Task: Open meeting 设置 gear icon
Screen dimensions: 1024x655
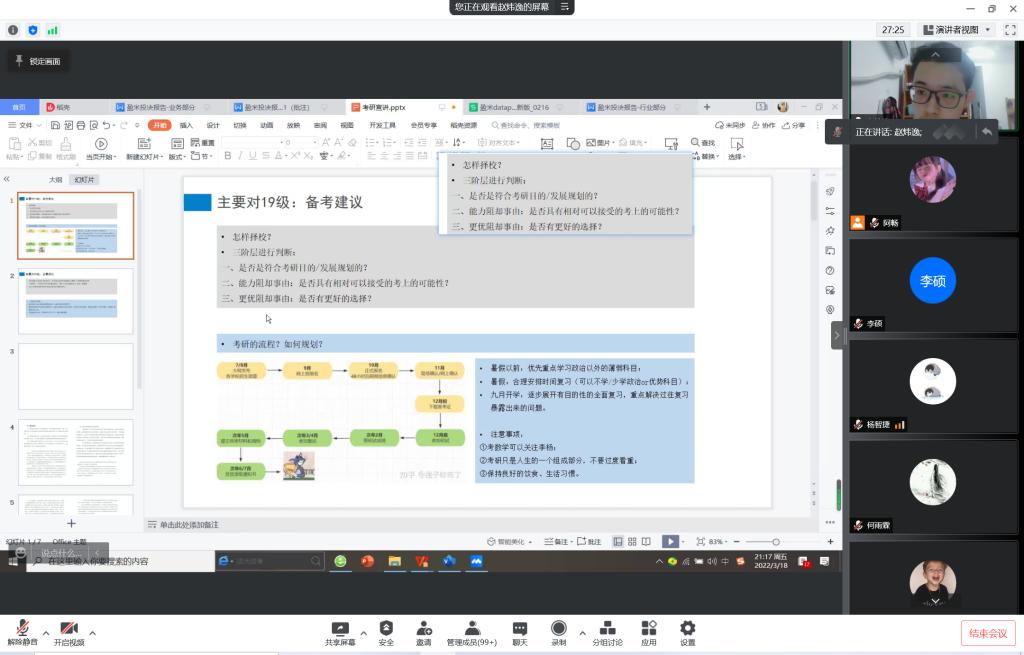Action: pyautogui.click(x=687, y=630)
